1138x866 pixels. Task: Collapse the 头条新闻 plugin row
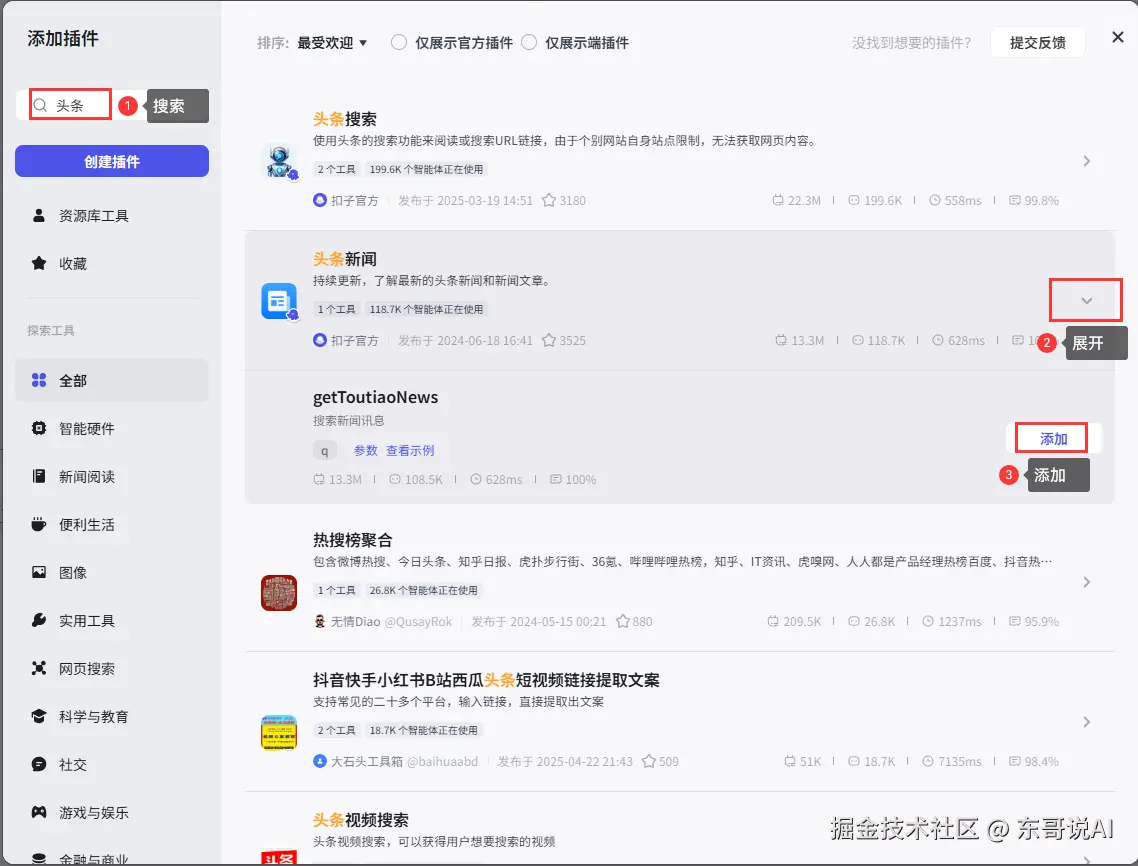(x=1086, y=301)
